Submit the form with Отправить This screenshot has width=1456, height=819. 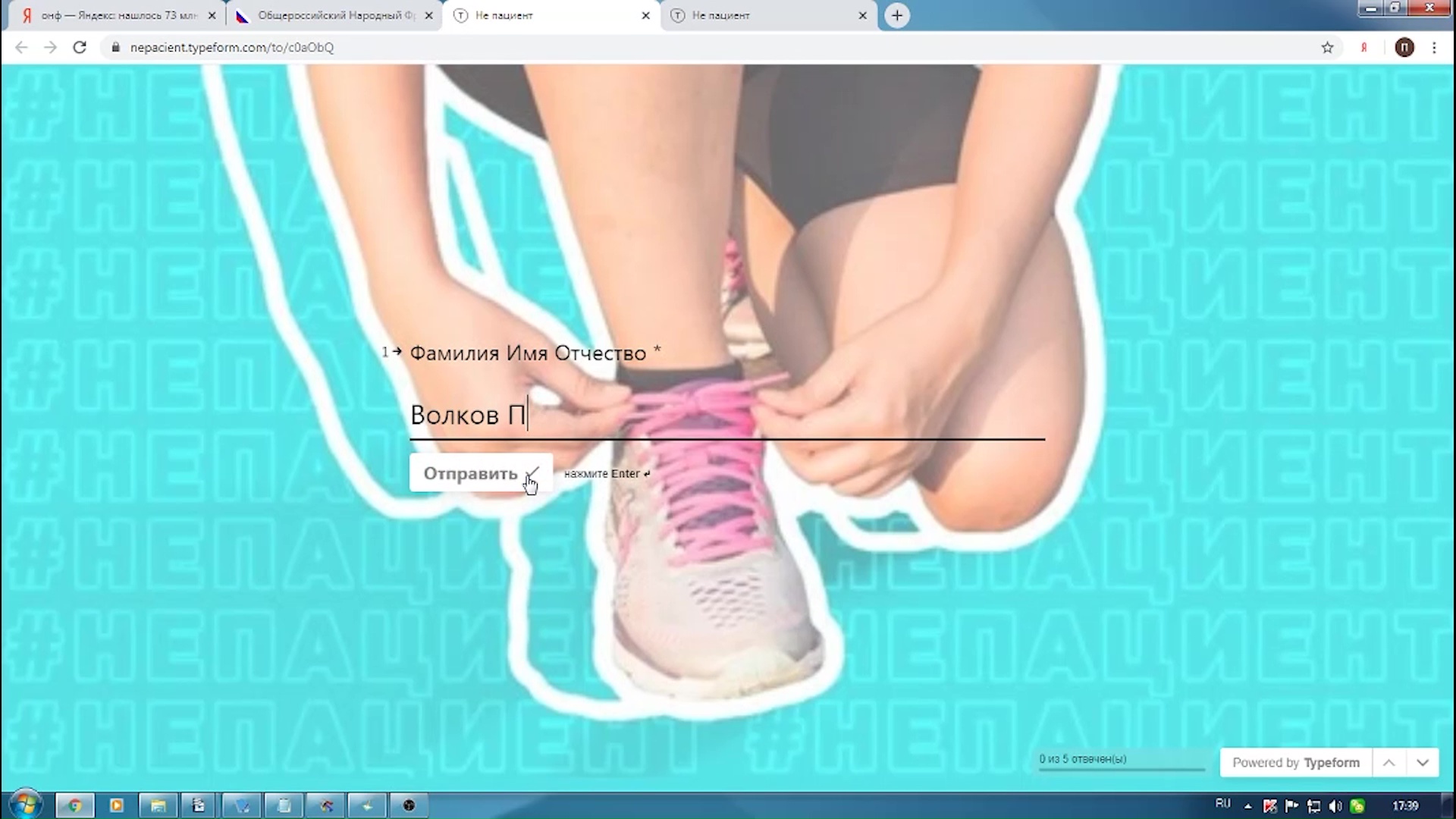tap(481, 473)
